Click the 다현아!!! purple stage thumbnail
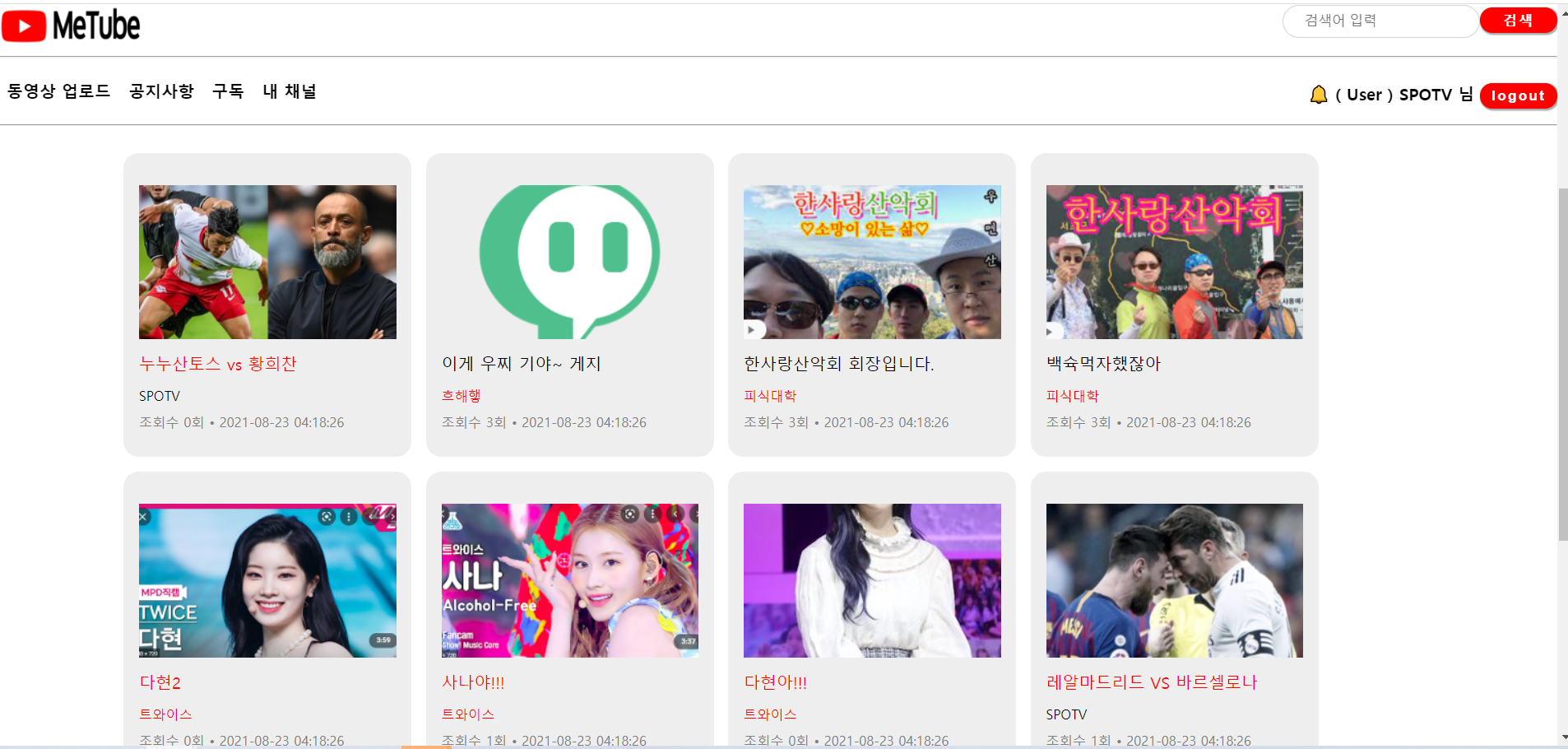 click(872, 580)
